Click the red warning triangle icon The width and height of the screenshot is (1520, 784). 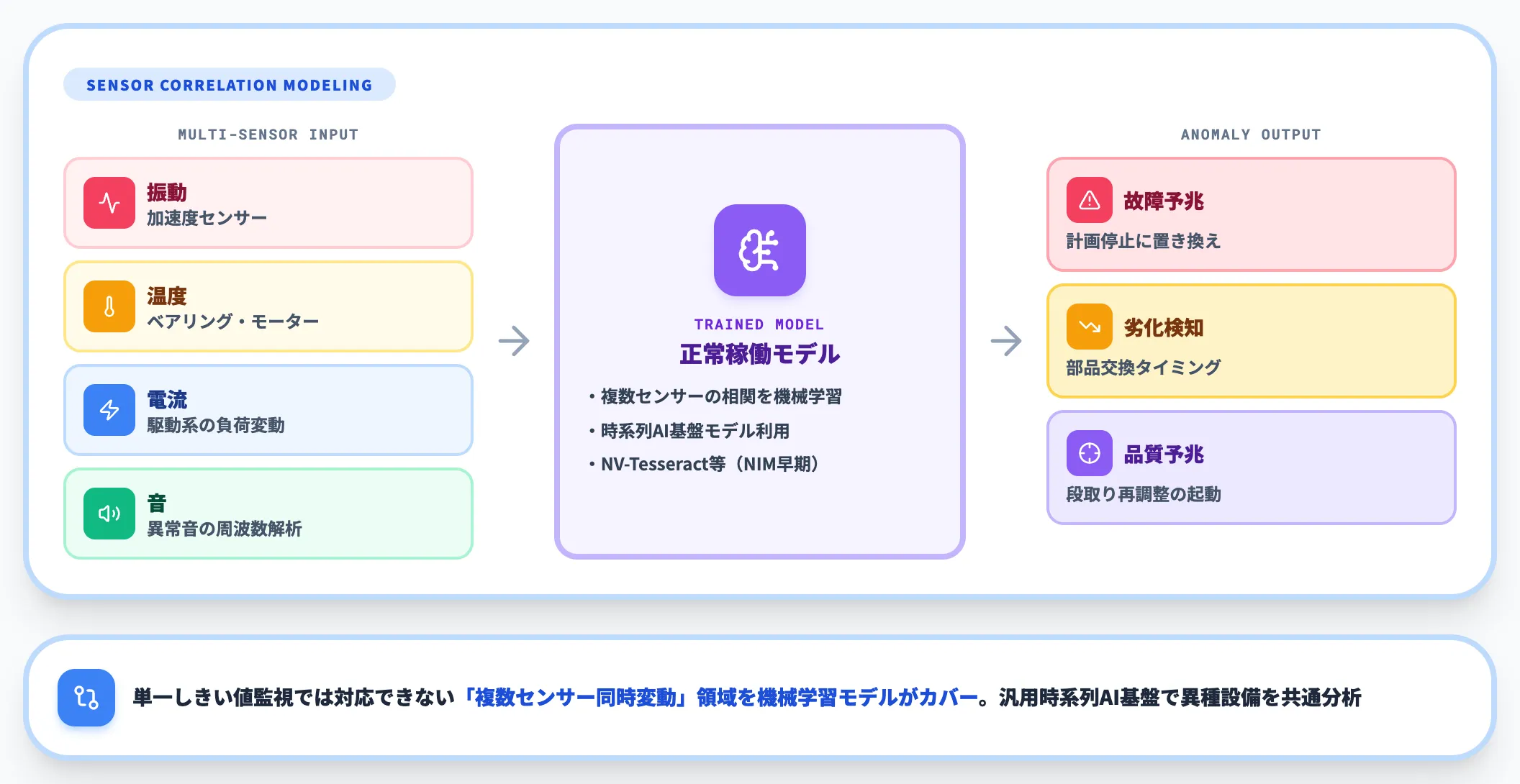point(1090,200)
